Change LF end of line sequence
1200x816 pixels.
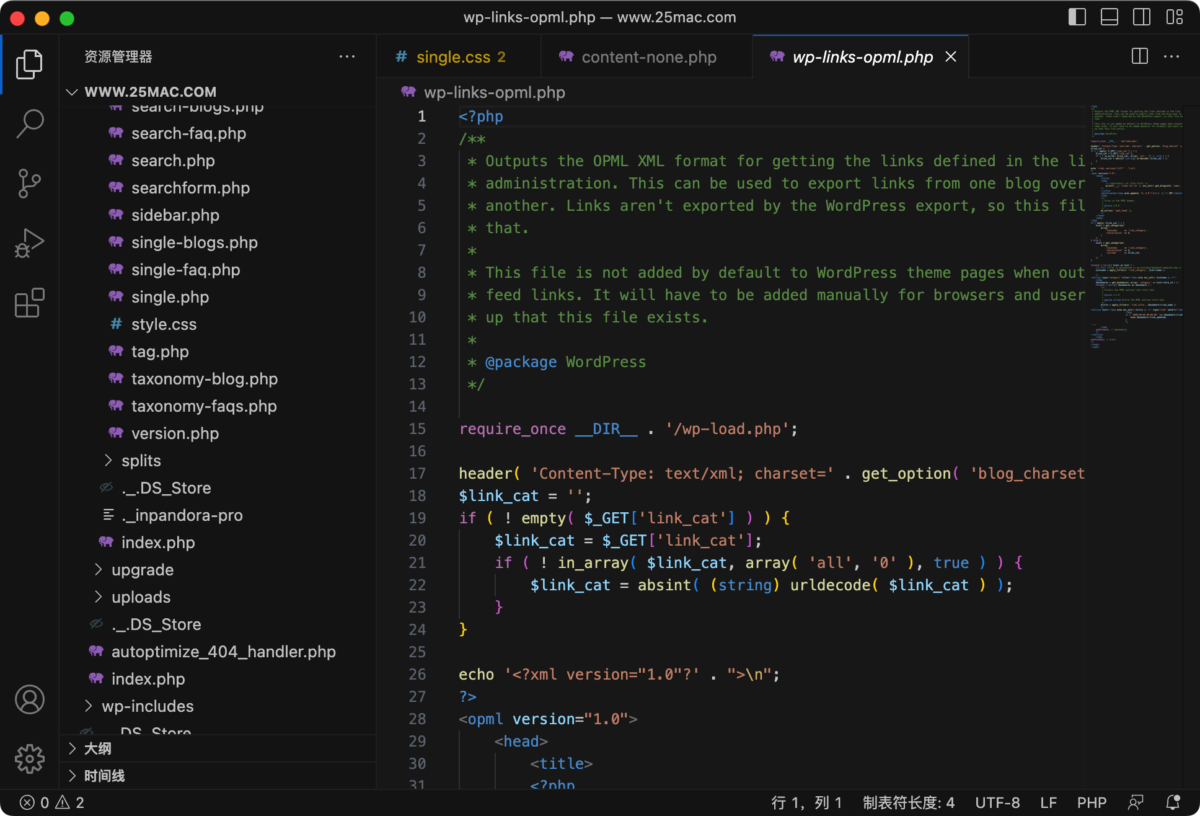[1048, 802]
